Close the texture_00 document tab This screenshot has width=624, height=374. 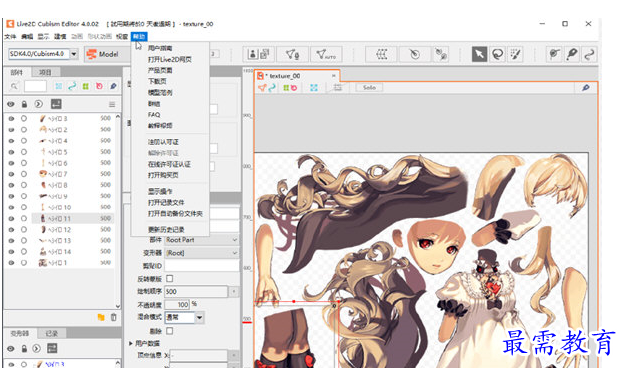[x=334, y=76]
